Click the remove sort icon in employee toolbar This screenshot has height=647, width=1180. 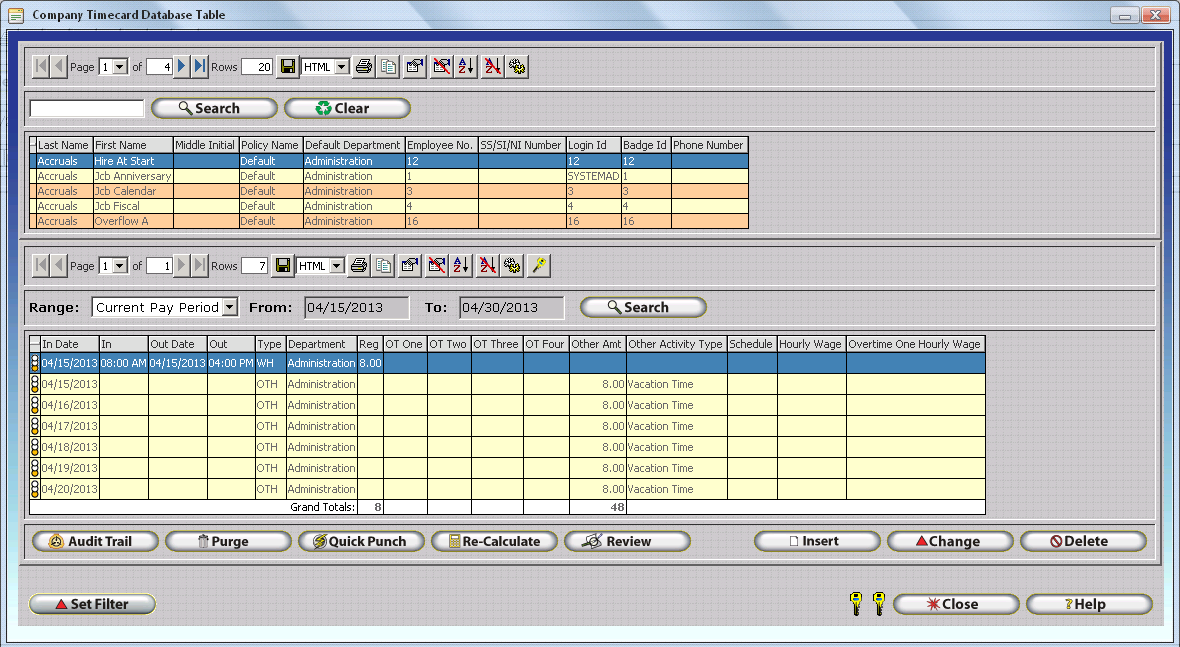coord(492,67)
